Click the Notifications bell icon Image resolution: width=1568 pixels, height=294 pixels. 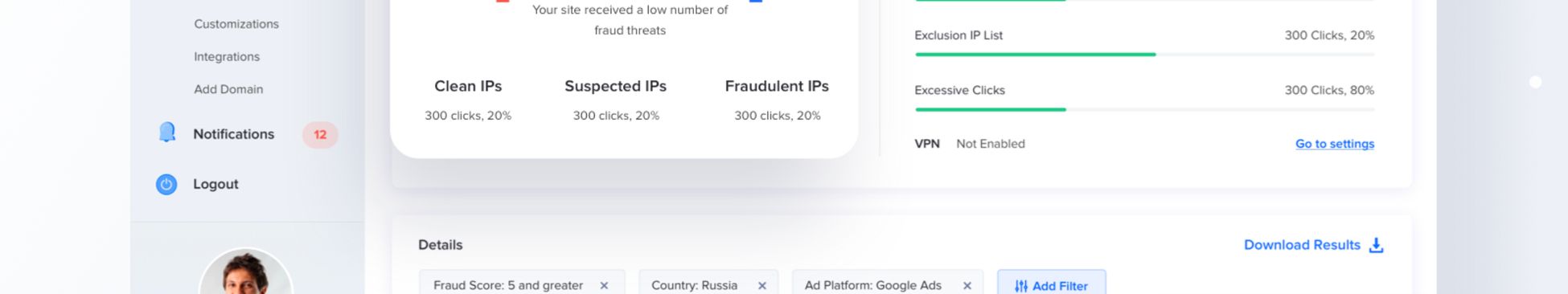point(167,133)
